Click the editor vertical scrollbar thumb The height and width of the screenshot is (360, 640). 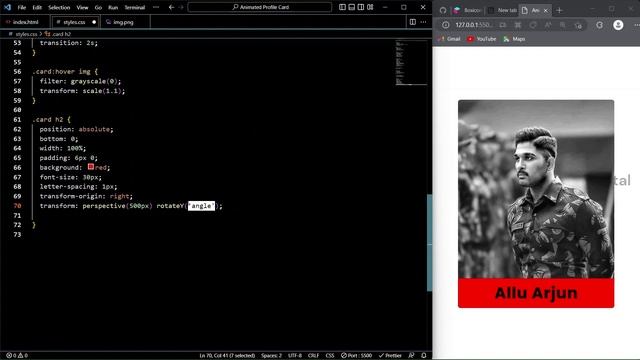pyautogui.click(x=429, y=243)
